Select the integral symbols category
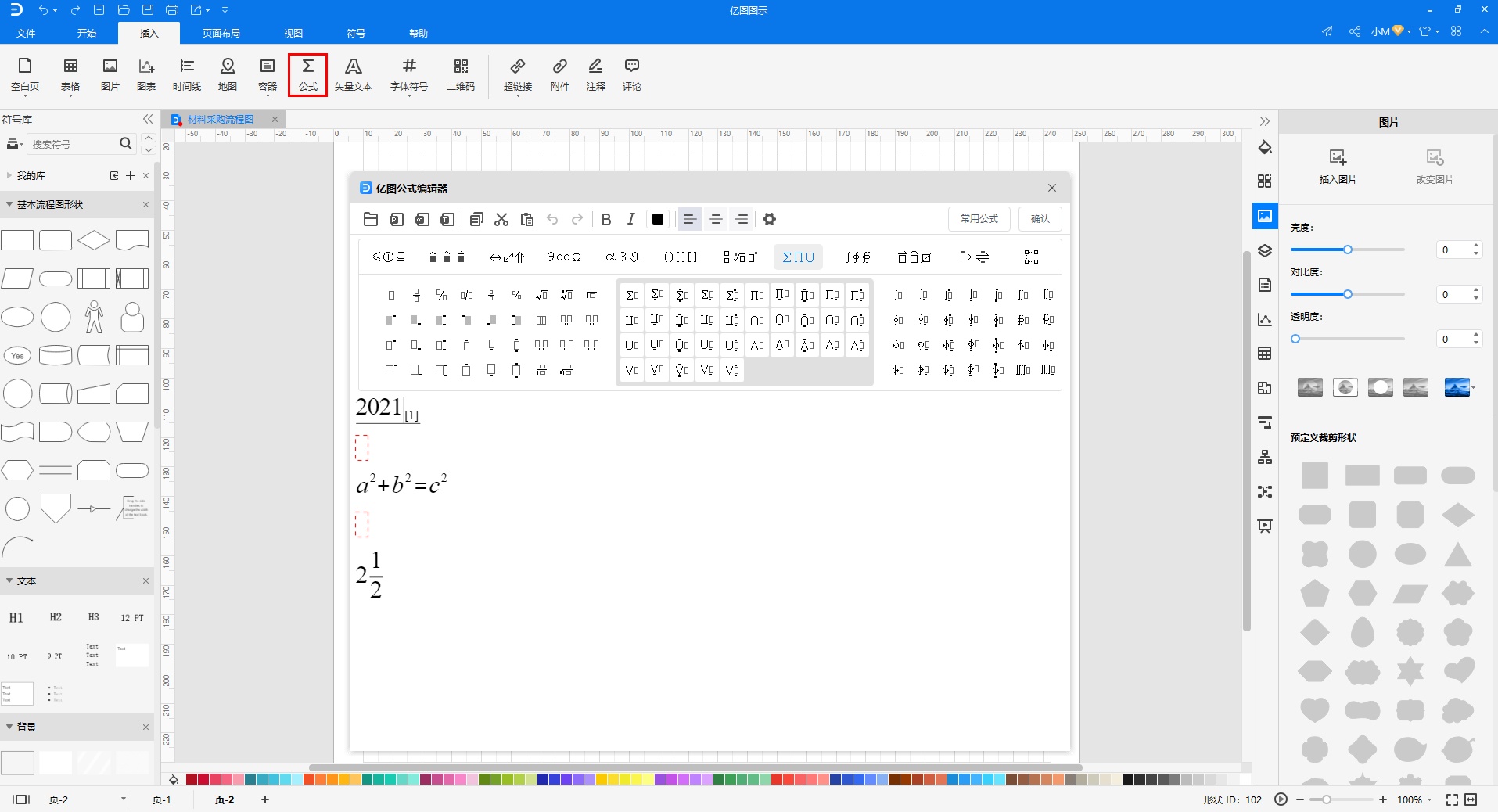Image resolution: width=1498 pixels, height=812 pixels. tap(857, 257)
